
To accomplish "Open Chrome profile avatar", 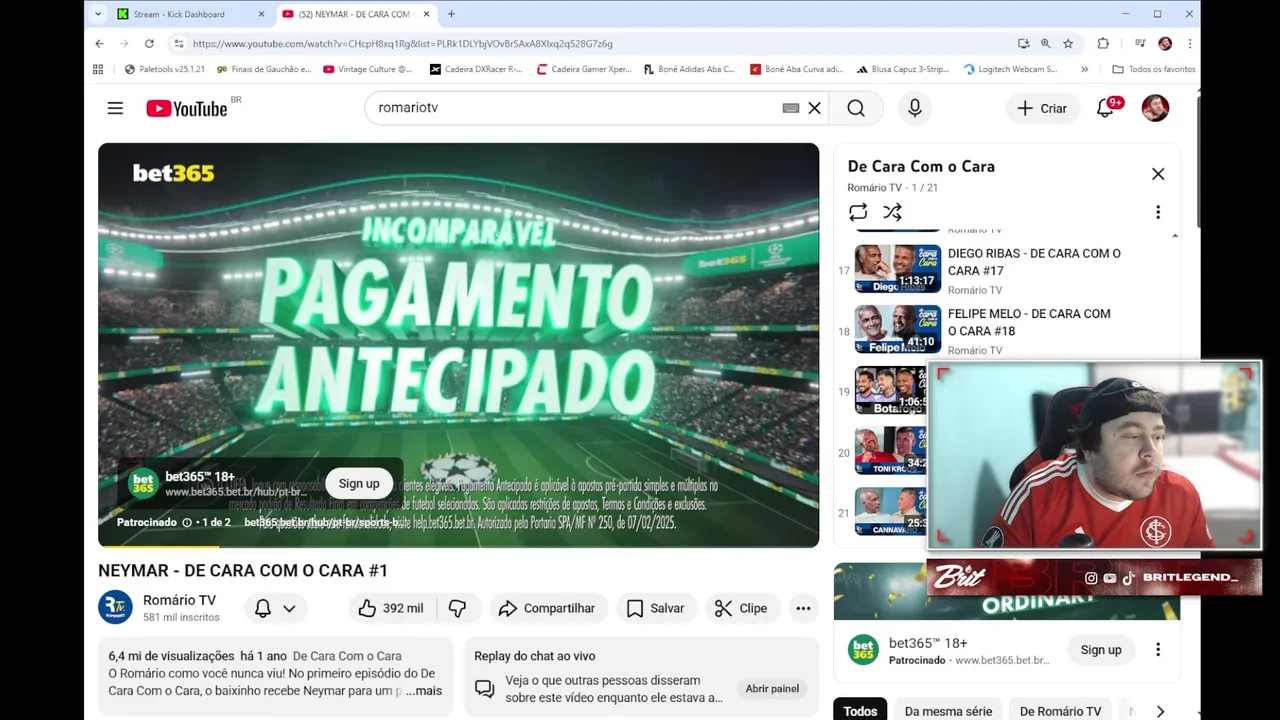I will tap(1165, 44).
